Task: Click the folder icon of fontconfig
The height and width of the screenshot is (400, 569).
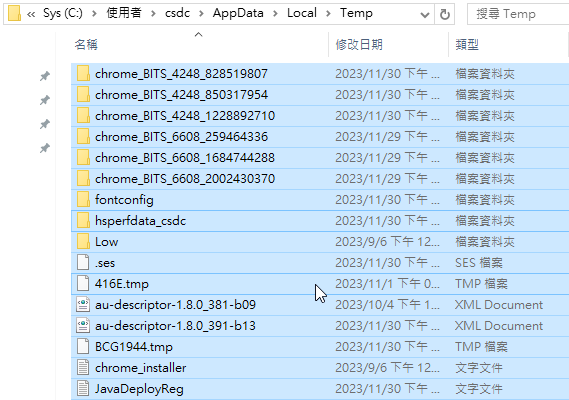Action: pos(83,200)
